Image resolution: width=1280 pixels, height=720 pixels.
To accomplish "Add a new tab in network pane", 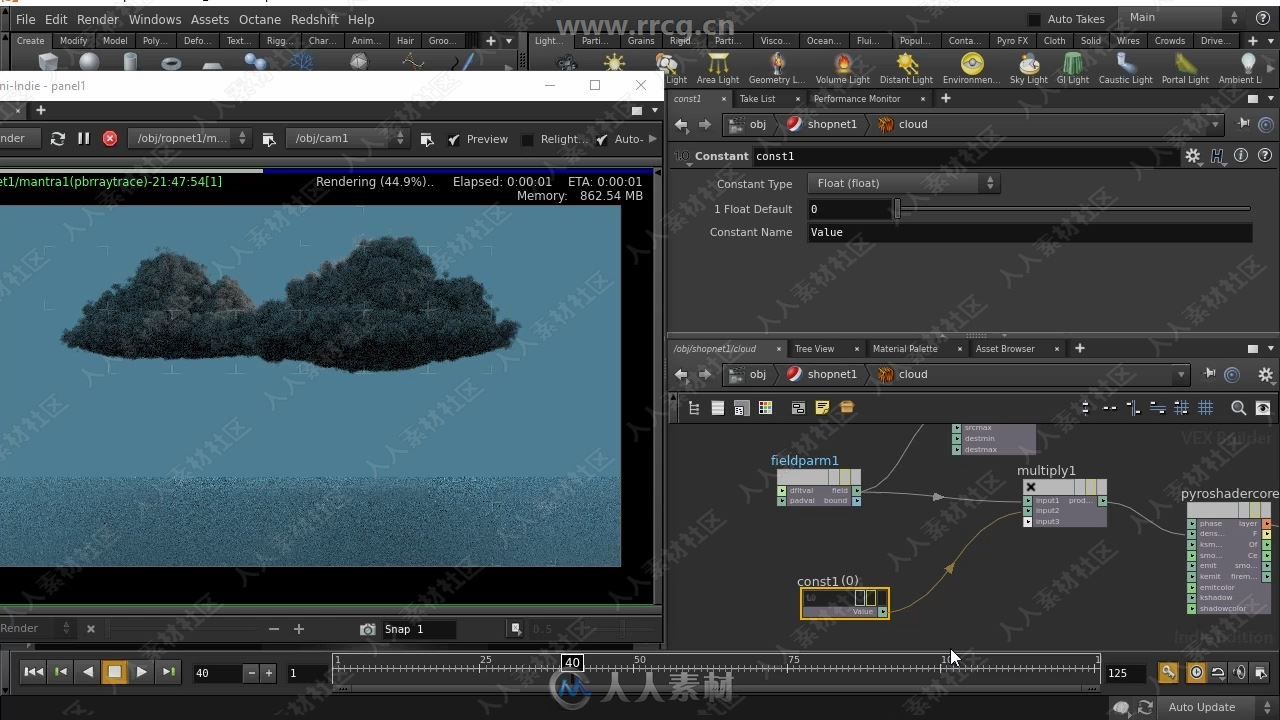I will [x=1079, y=348].
